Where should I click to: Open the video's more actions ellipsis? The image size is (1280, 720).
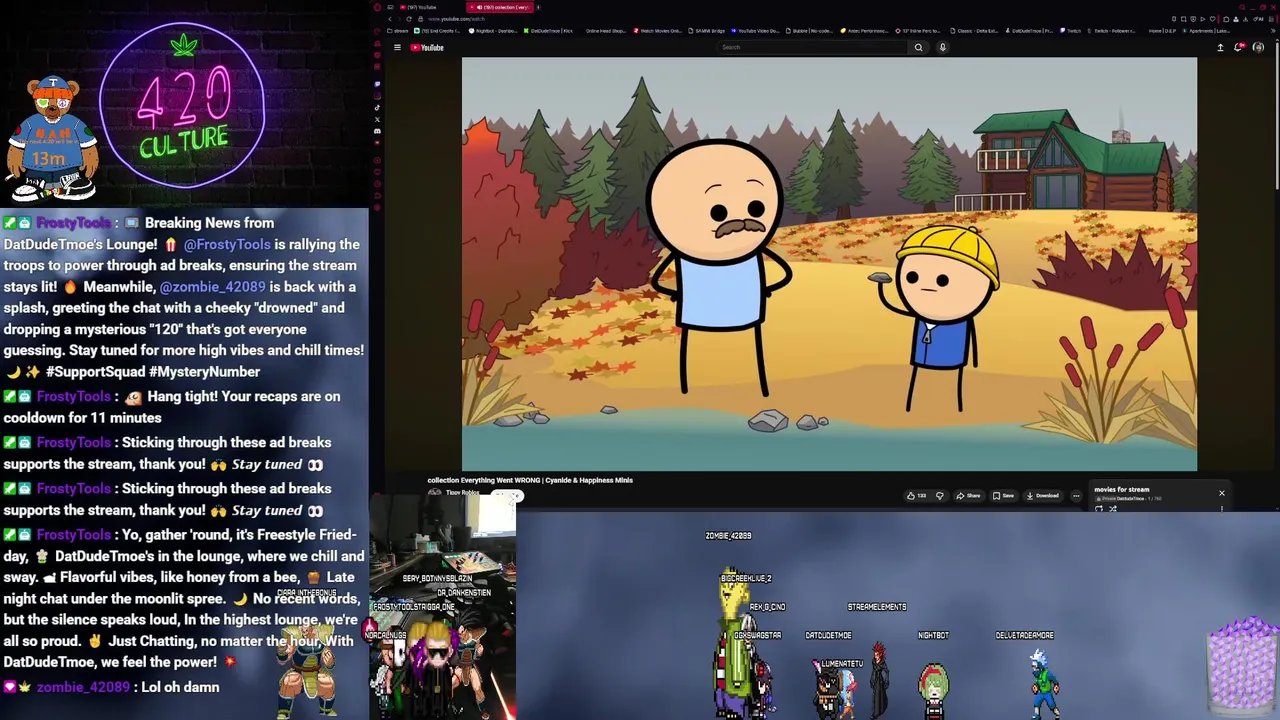coord(1076,496)
